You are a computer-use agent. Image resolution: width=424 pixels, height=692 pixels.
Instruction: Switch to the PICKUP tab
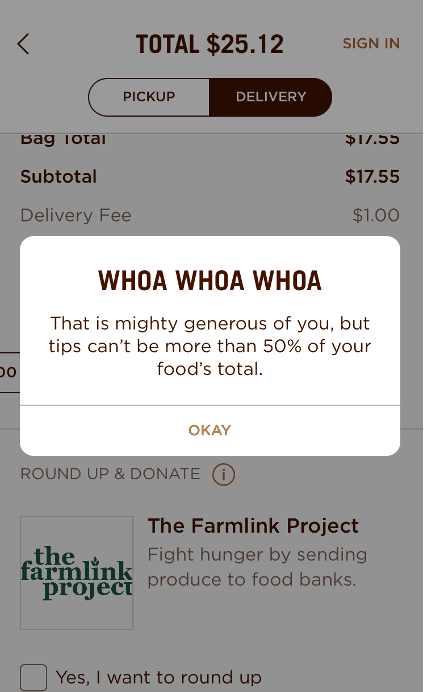[x=149, y=97]
